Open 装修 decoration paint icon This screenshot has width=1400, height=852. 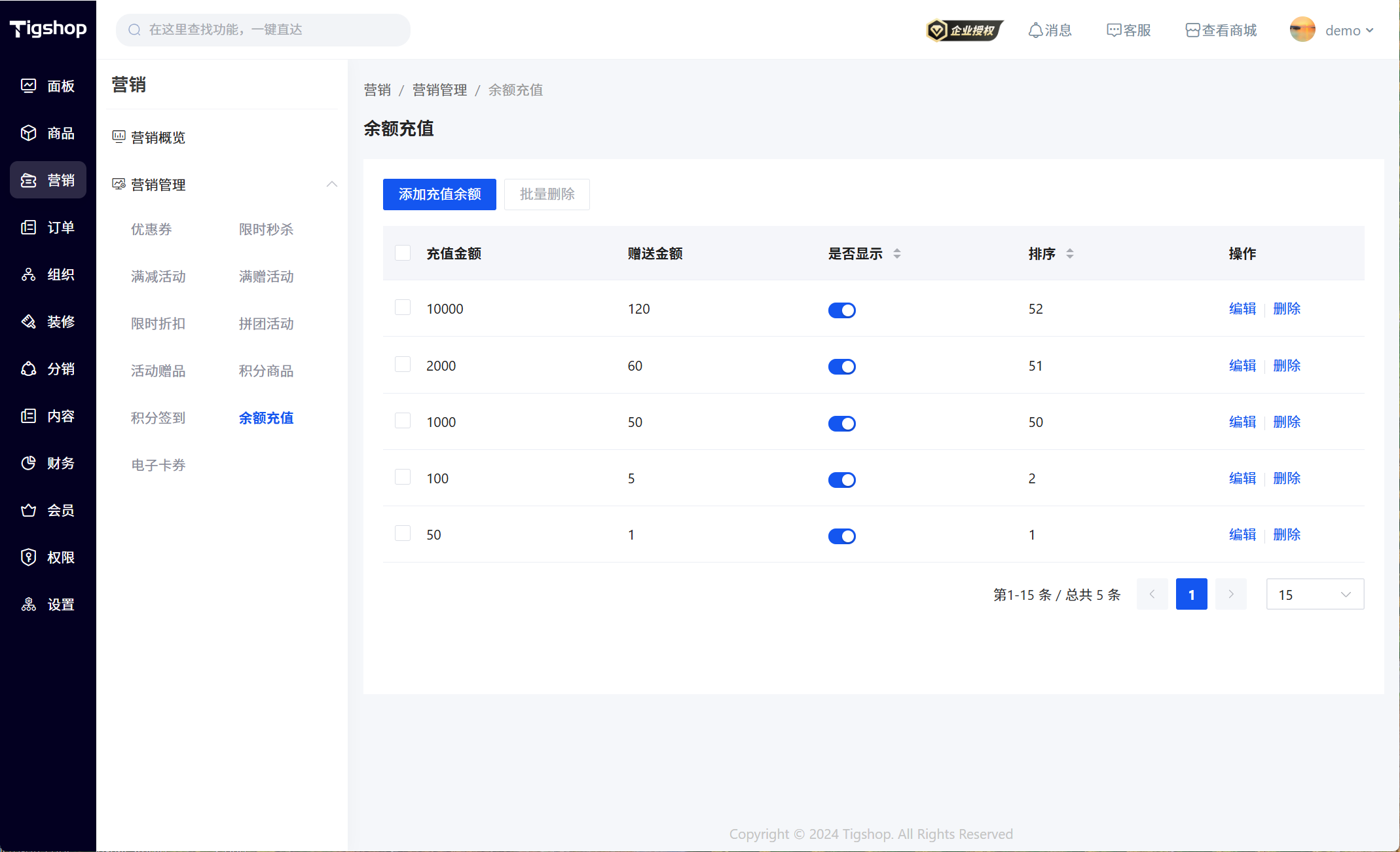(x=28, y=322)
